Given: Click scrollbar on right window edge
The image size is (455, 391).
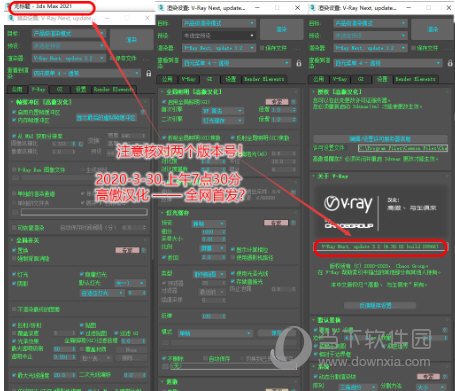Looking at the screenshot, I should click(x=454, y=117).
